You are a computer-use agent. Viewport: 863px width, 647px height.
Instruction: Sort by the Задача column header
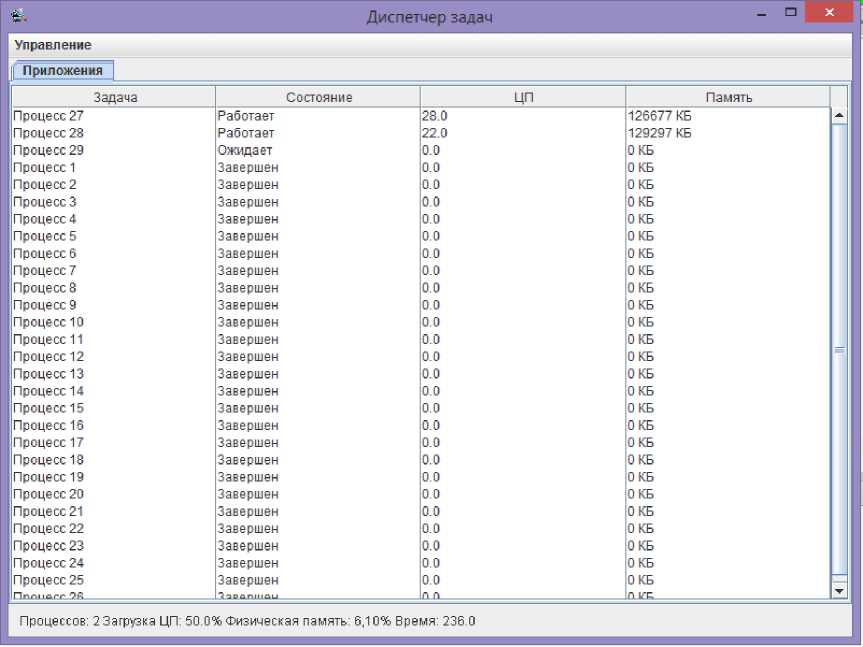(x=114, y=97)
